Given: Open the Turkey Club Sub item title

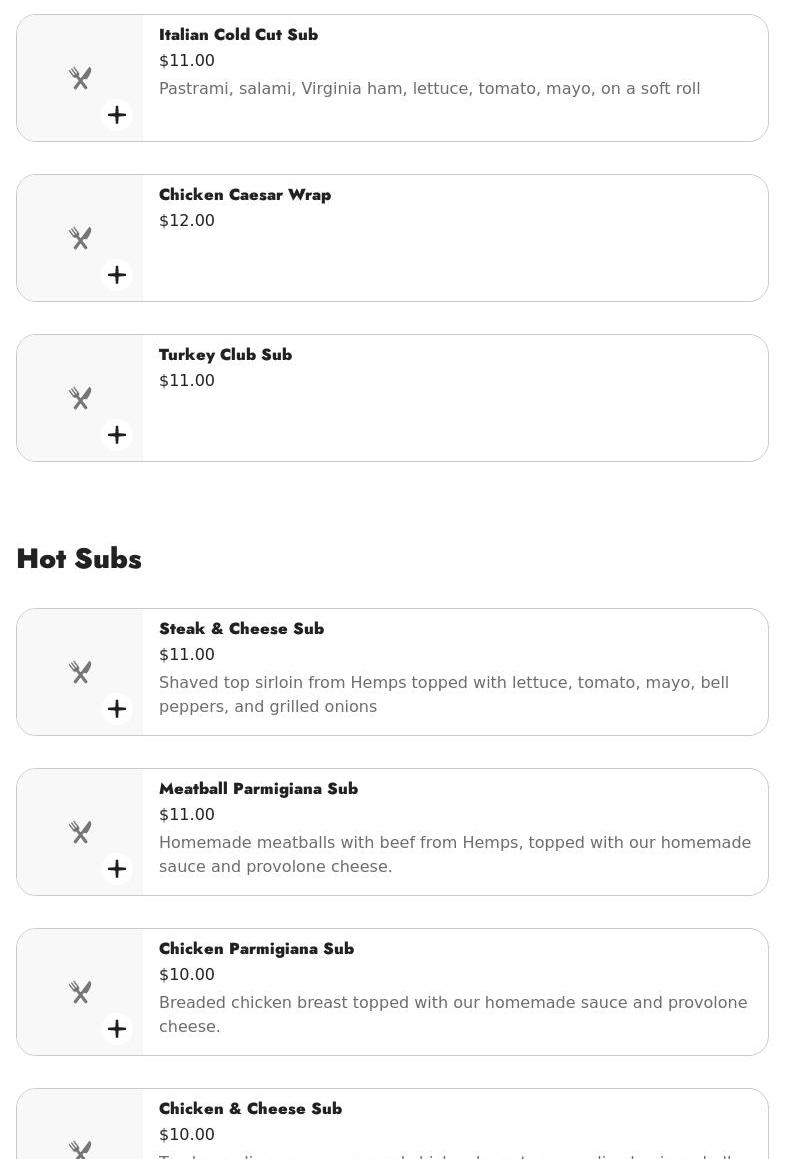Looking at the screenshot, I should pyautogui.click(x=225, y=355).
